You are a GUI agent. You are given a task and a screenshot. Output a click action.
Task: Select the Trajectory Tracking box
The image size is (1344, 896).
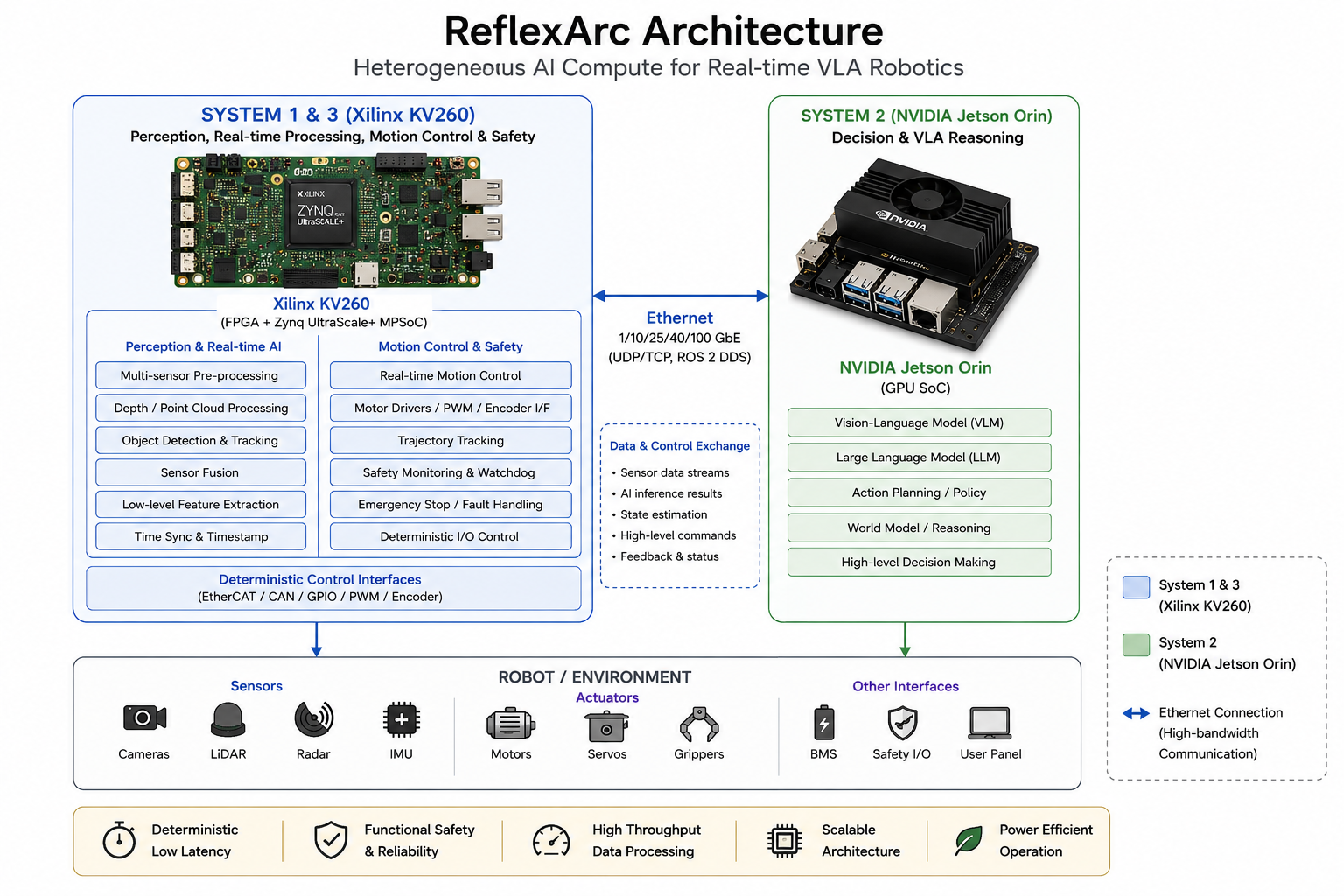pyautogui.click(x=451, y=440)
